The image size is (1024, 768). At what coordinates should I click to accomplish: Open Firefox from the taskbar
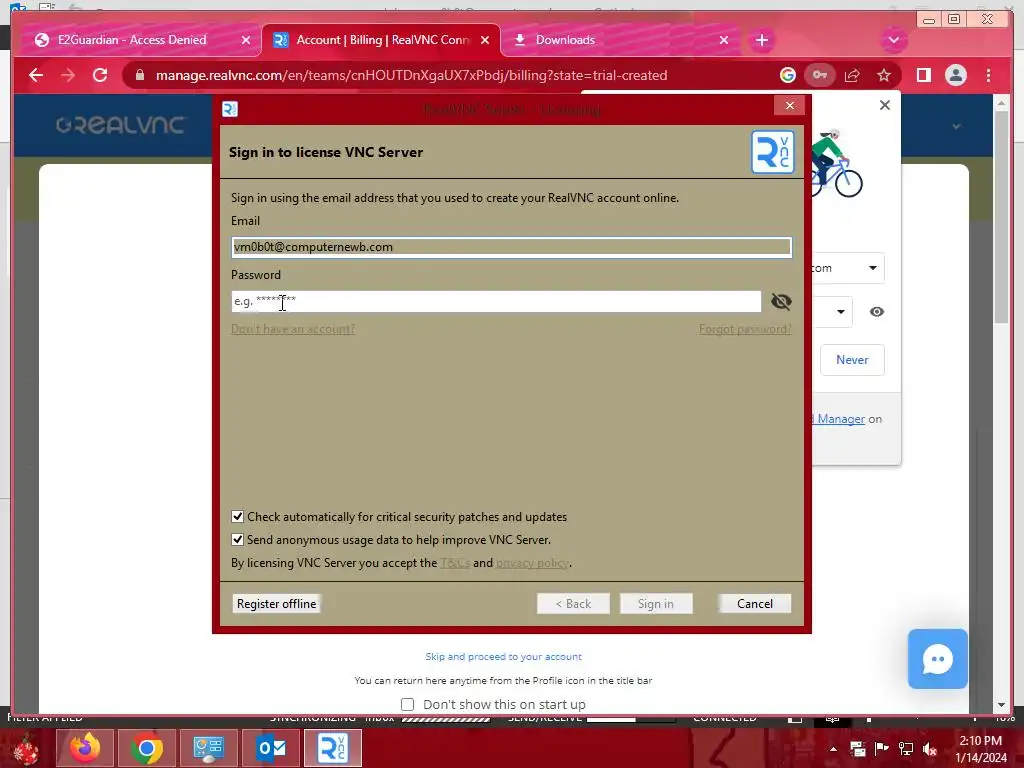click(86, 748)
